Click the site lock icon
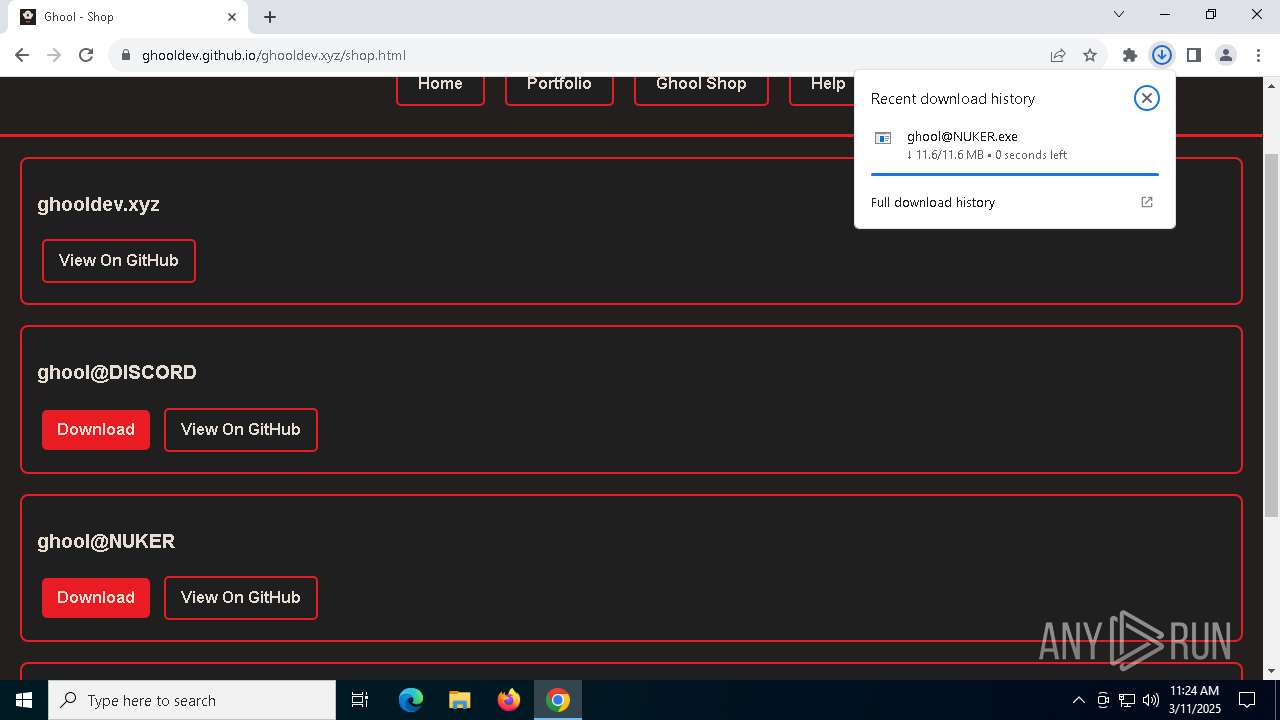Image resolution: width=1280 pixels, height=720 pixels. click(126, 55)
